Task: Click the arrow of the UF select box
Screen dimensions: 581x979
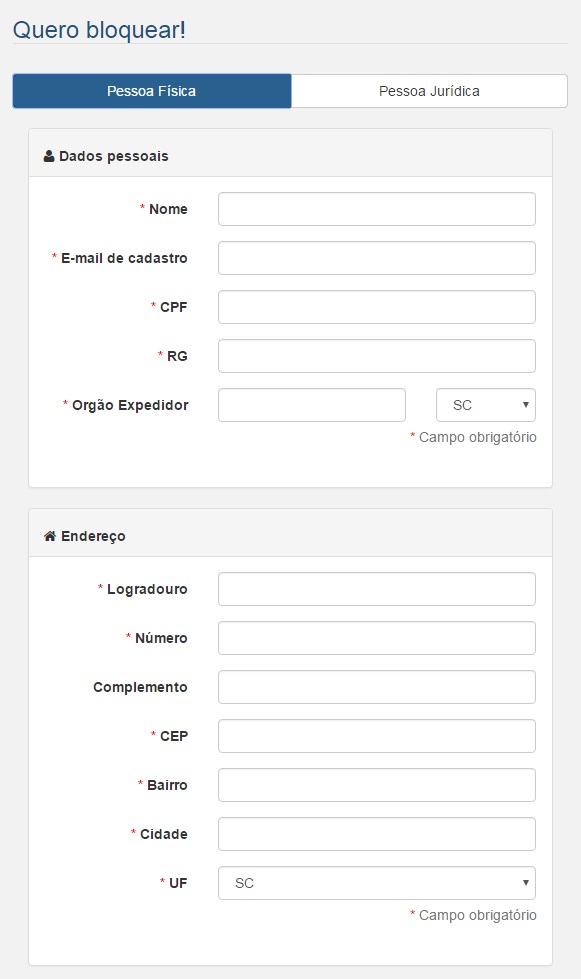Action: click(x=525, y=883)
